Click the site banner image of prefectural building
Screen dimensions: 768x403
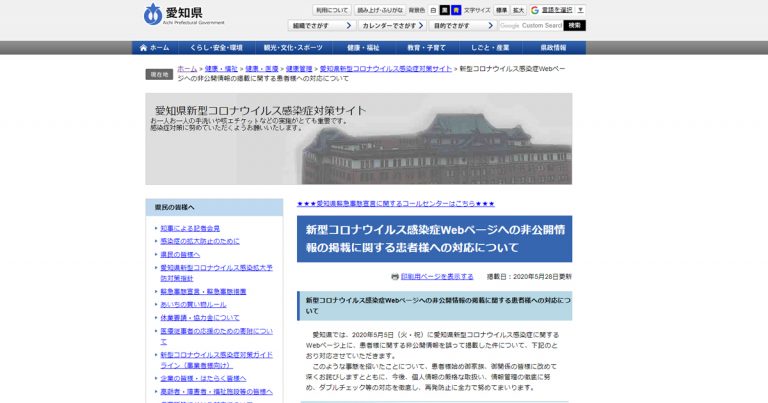pyautogui.click(x=359, y=139)
